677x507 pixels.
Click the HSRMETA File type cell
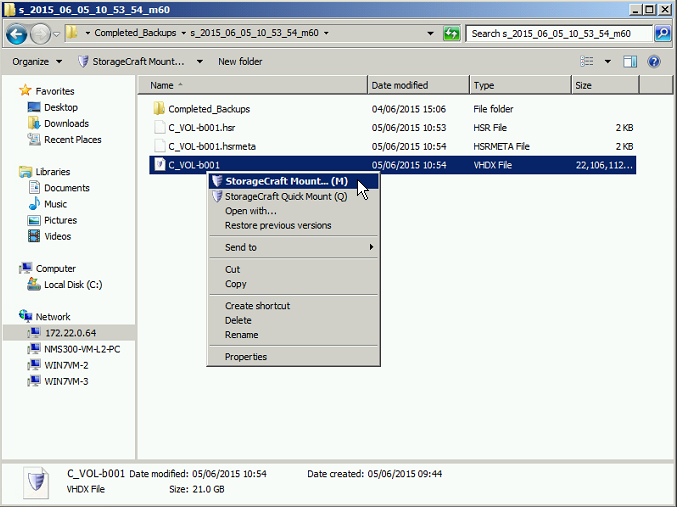pos(501,146)
